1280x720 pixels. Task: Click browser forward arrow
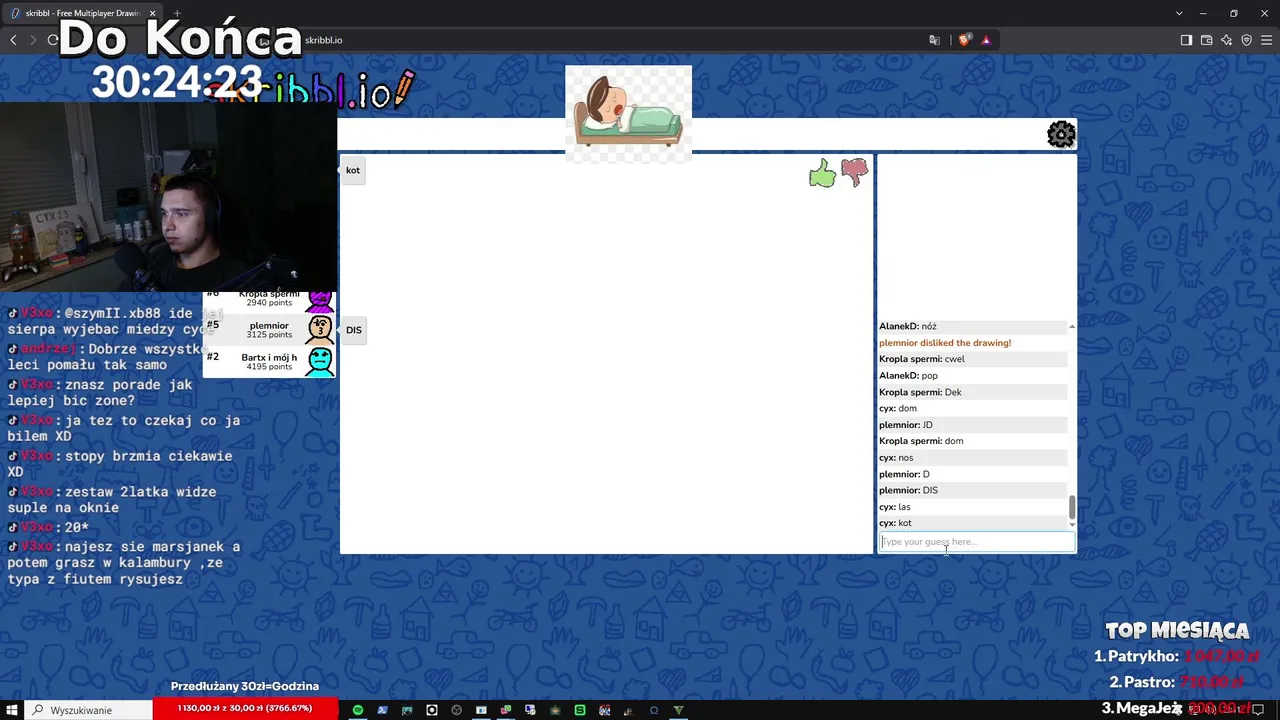33,40
